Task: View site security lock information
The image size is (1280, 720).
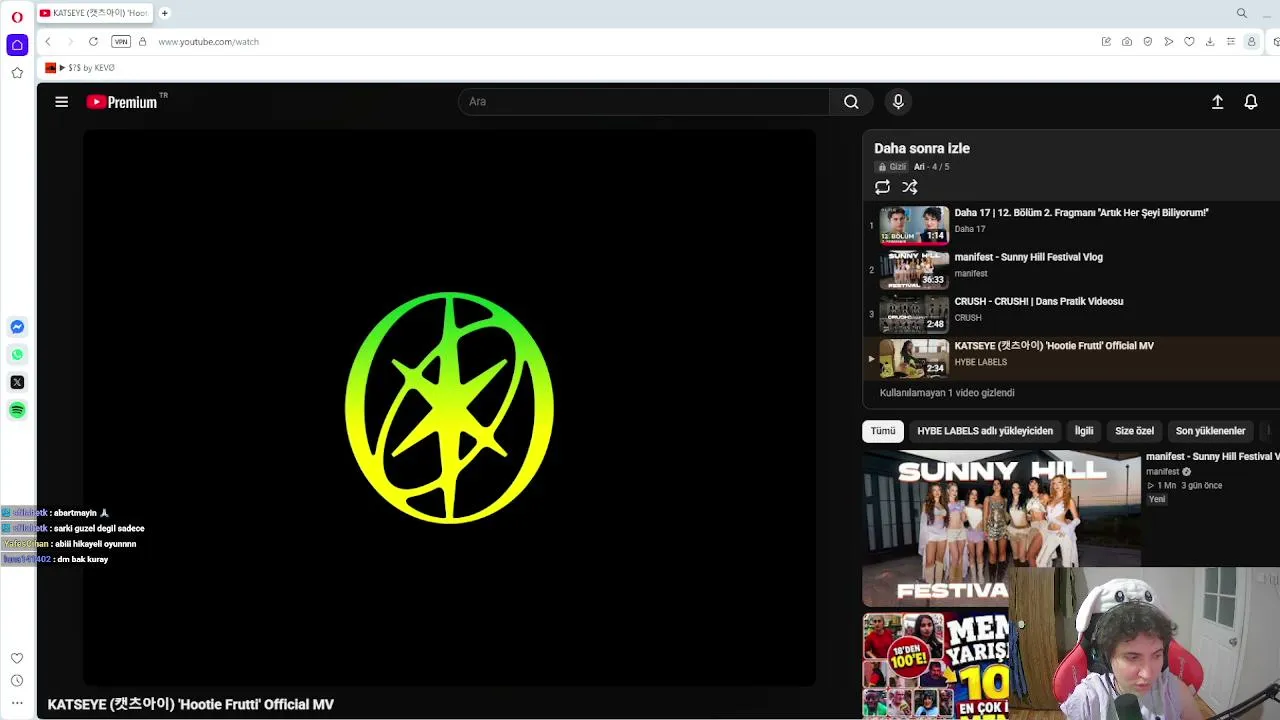Action: [x=142, y=42]
